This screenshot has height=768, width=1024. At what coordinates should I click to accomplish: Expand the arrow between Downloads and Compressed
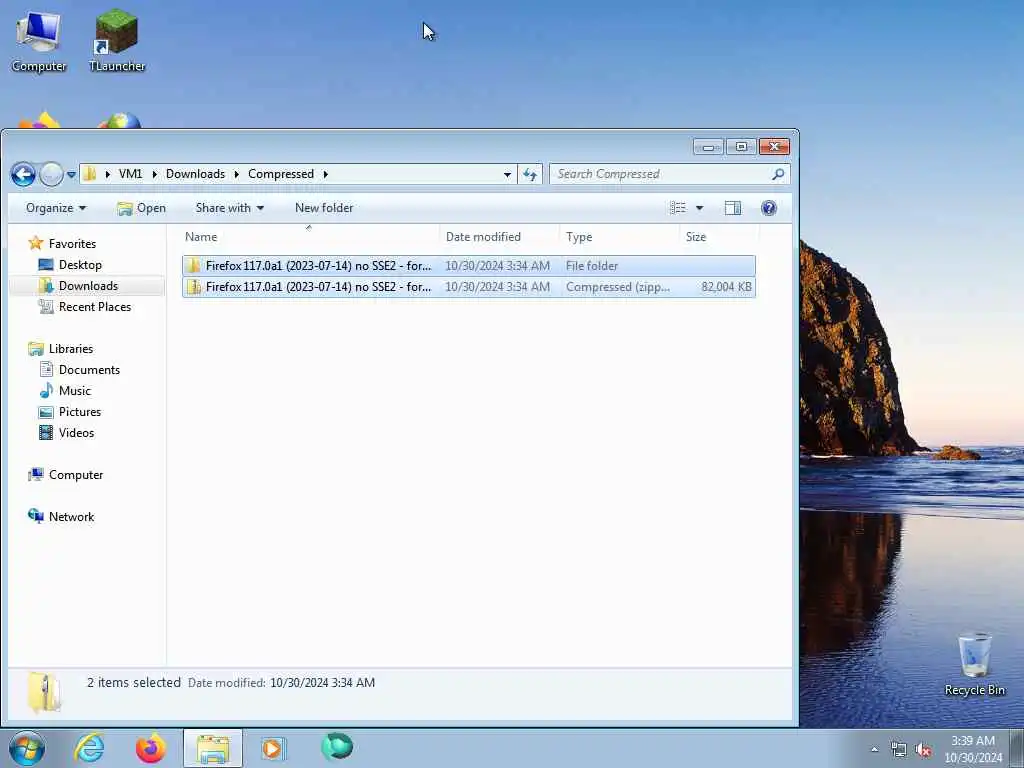click(236, 174)
